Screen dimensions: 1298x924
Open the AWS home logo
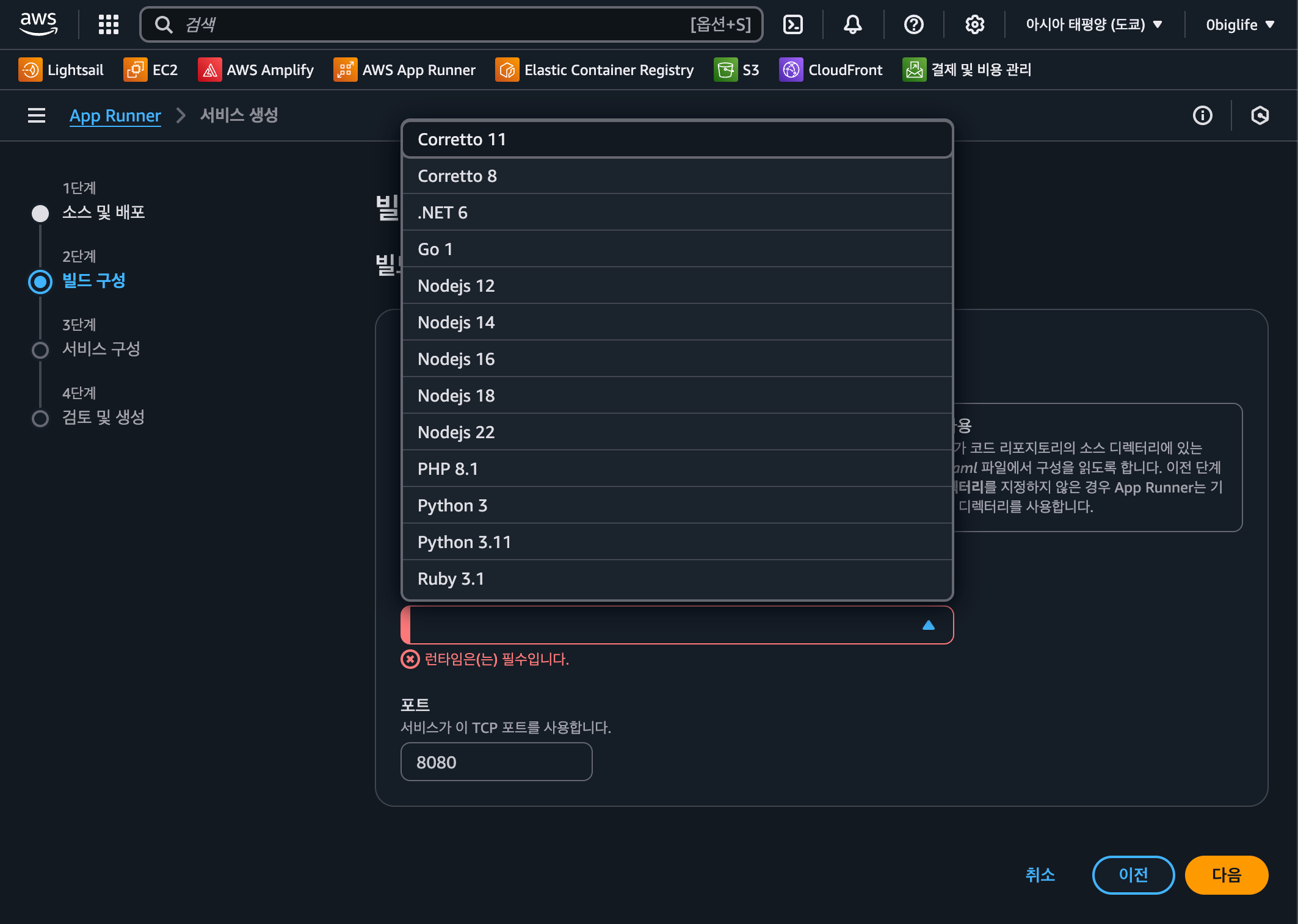[x=38, y=24]
